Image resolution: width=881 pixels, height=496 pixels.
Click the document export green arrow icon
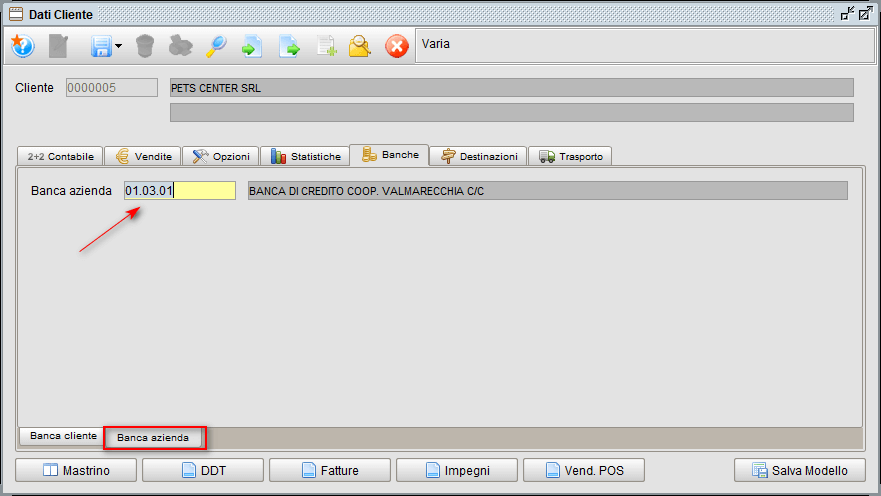(289, 46)
